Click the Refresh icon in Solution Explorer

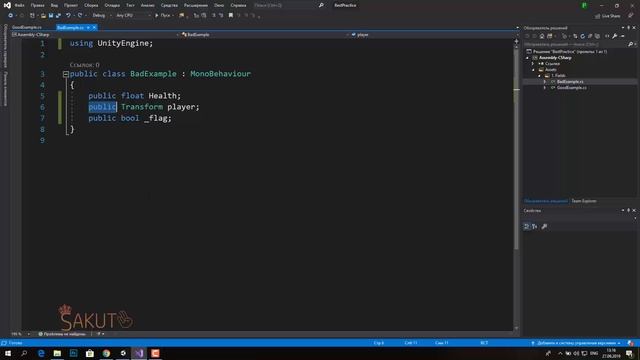(582, 36)
